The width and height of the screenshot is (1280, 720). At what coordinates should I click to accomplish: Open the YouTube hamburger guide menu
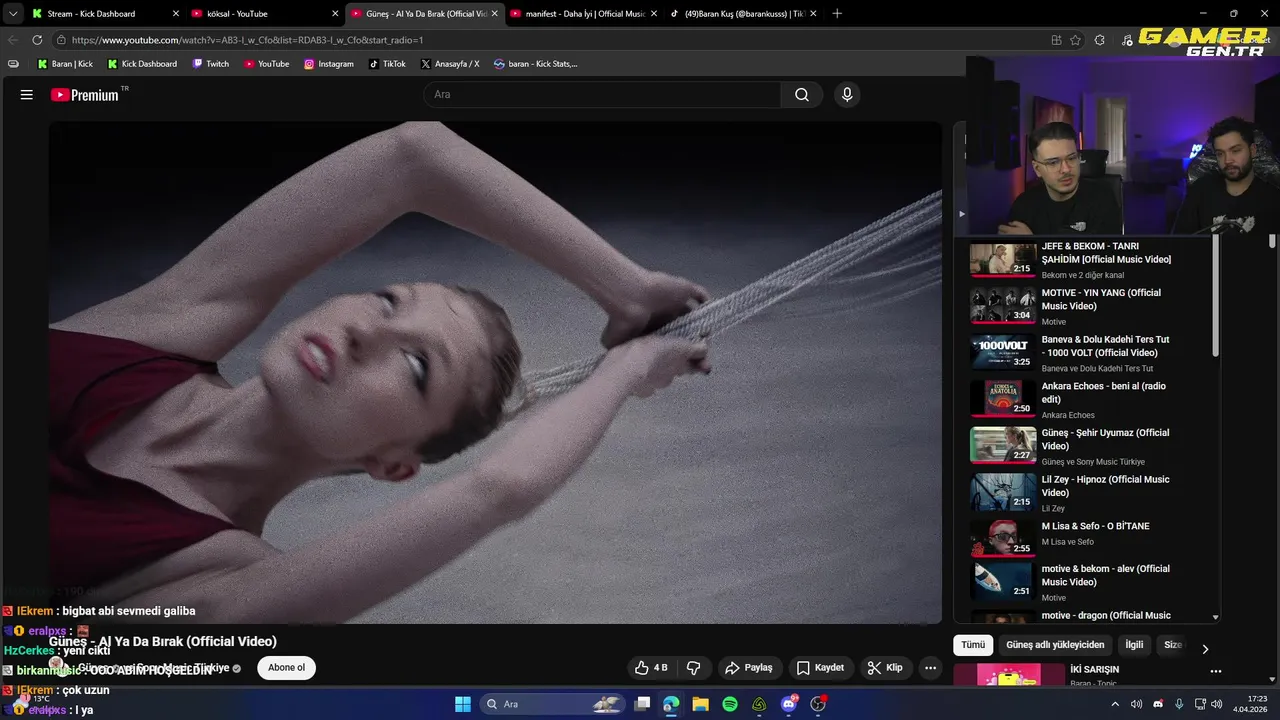click(27, 95)
